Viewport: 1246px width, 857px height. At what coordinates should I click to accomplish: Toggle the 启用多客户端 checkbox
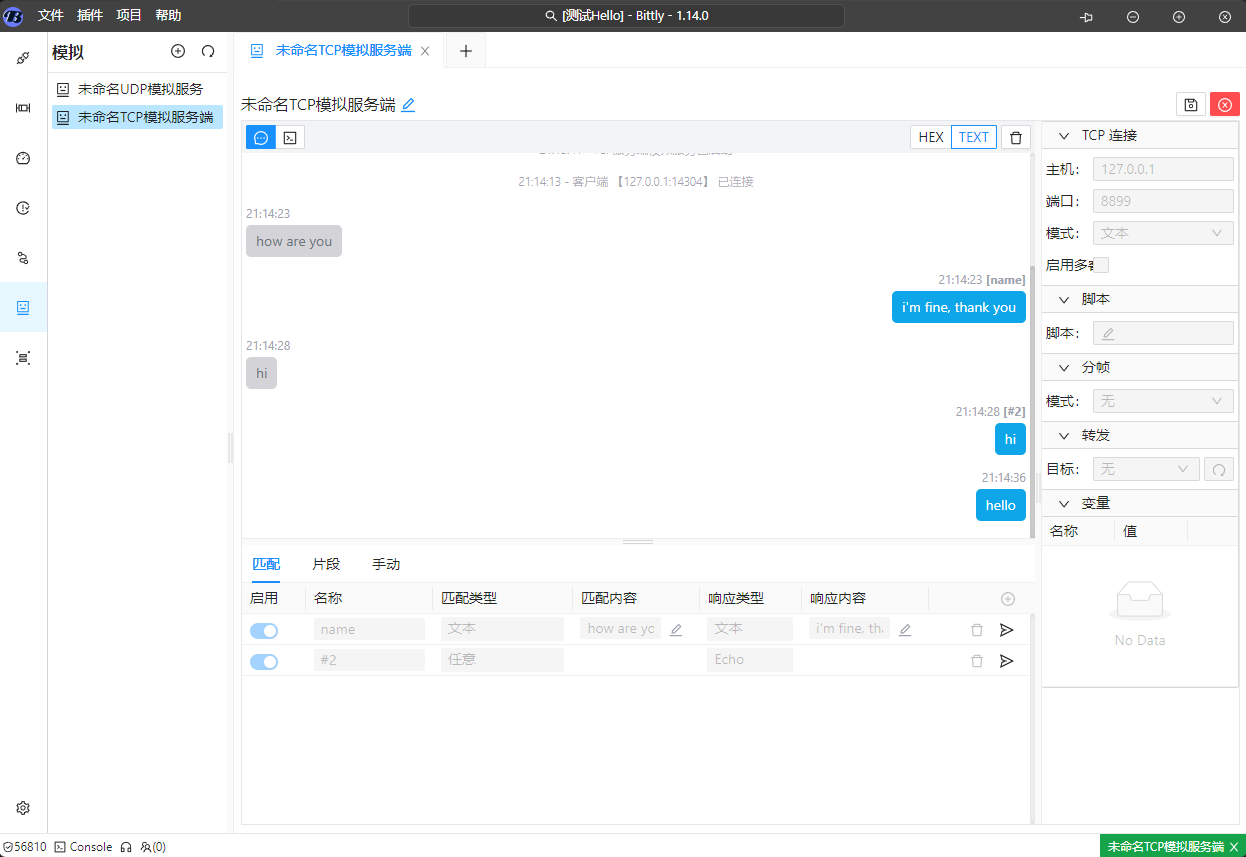pyautogui.click(x=1100, y=265)
